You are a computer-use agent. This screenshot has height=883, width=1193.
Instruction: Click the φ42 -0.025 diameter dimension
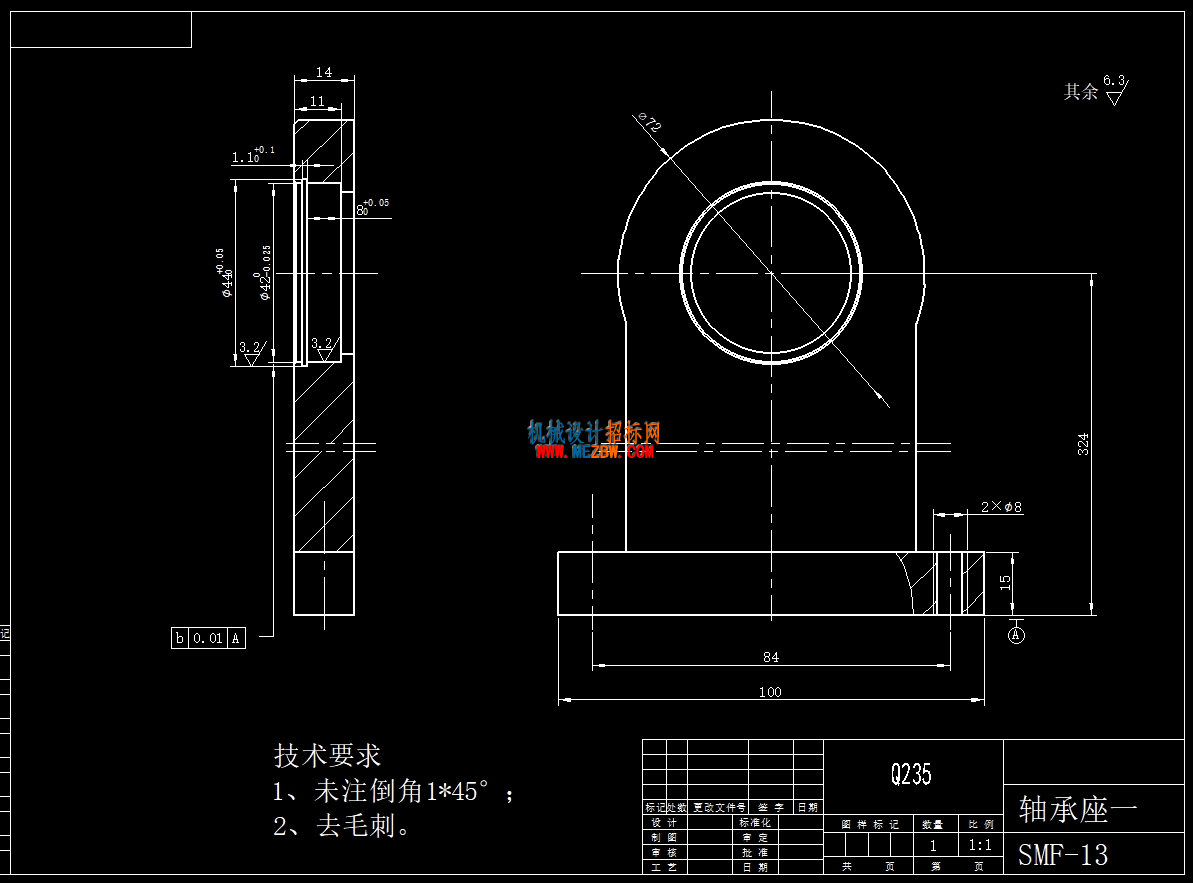coord(262,272)
